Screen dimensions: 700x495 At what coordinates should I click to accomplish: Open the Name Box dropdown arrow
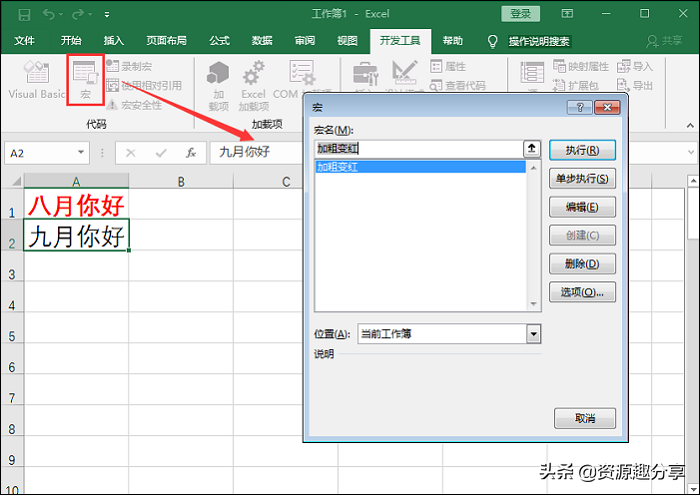tap(82, 153)
